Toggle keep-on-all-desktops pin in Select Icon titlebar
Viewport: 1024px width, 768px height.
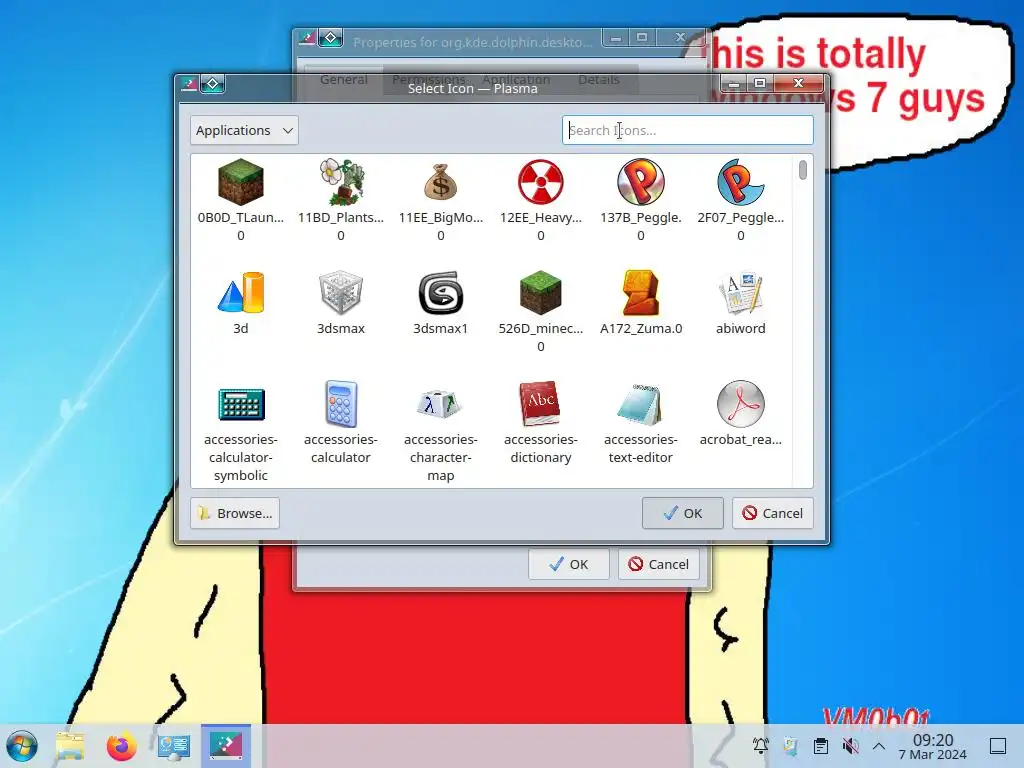(x=213, y=84)
